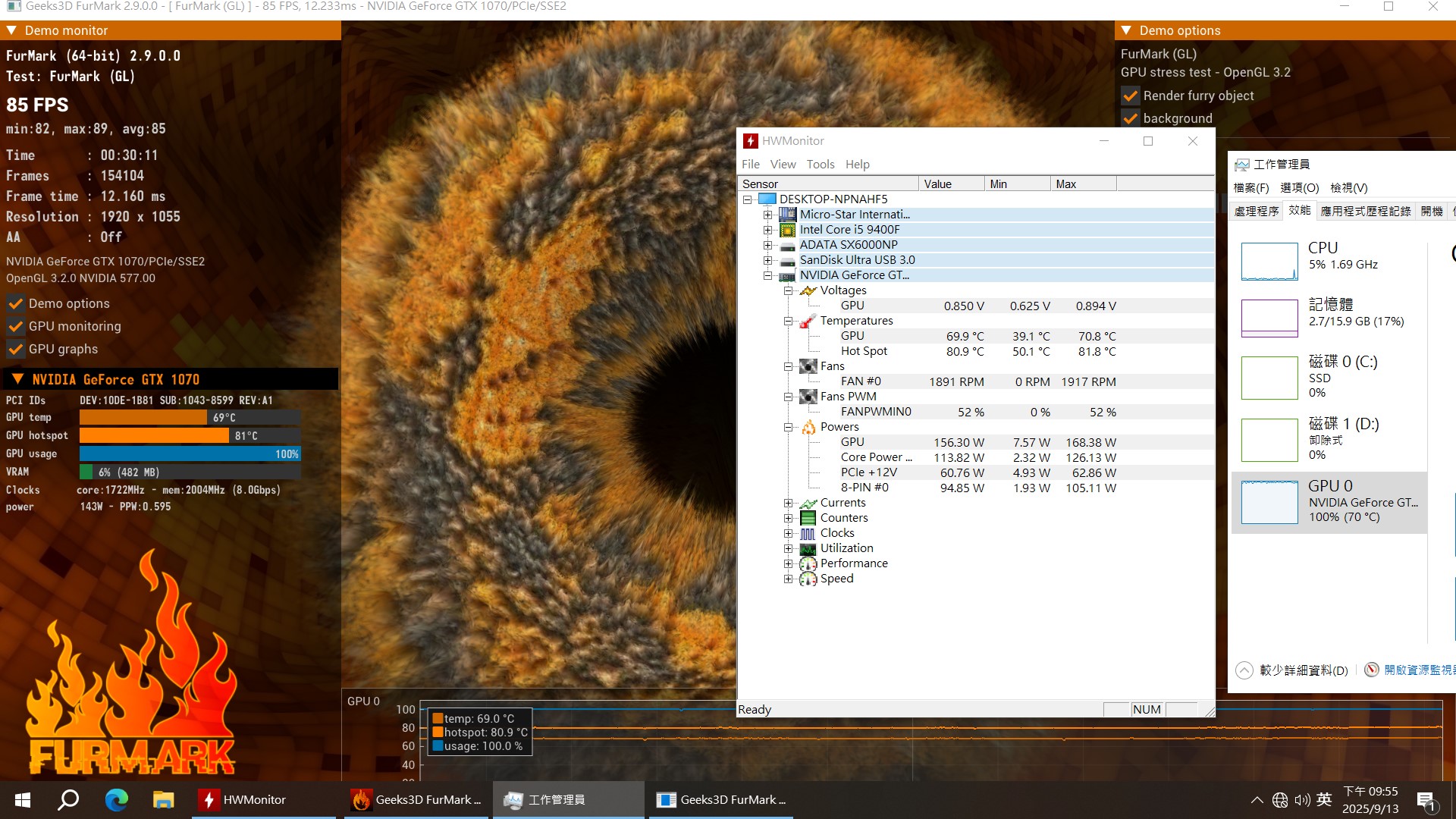Uncheck the background option

[x=1130, y=118]
